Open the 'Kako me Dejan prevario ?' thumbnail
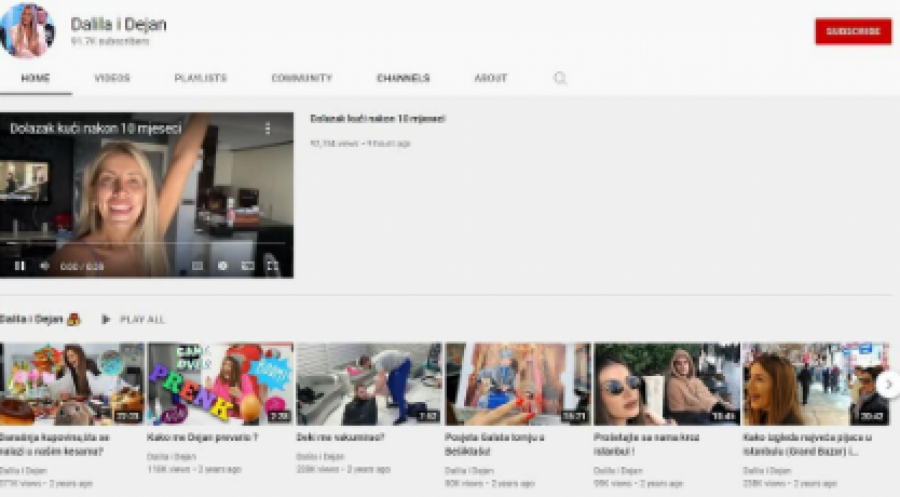 click(220, 384)
